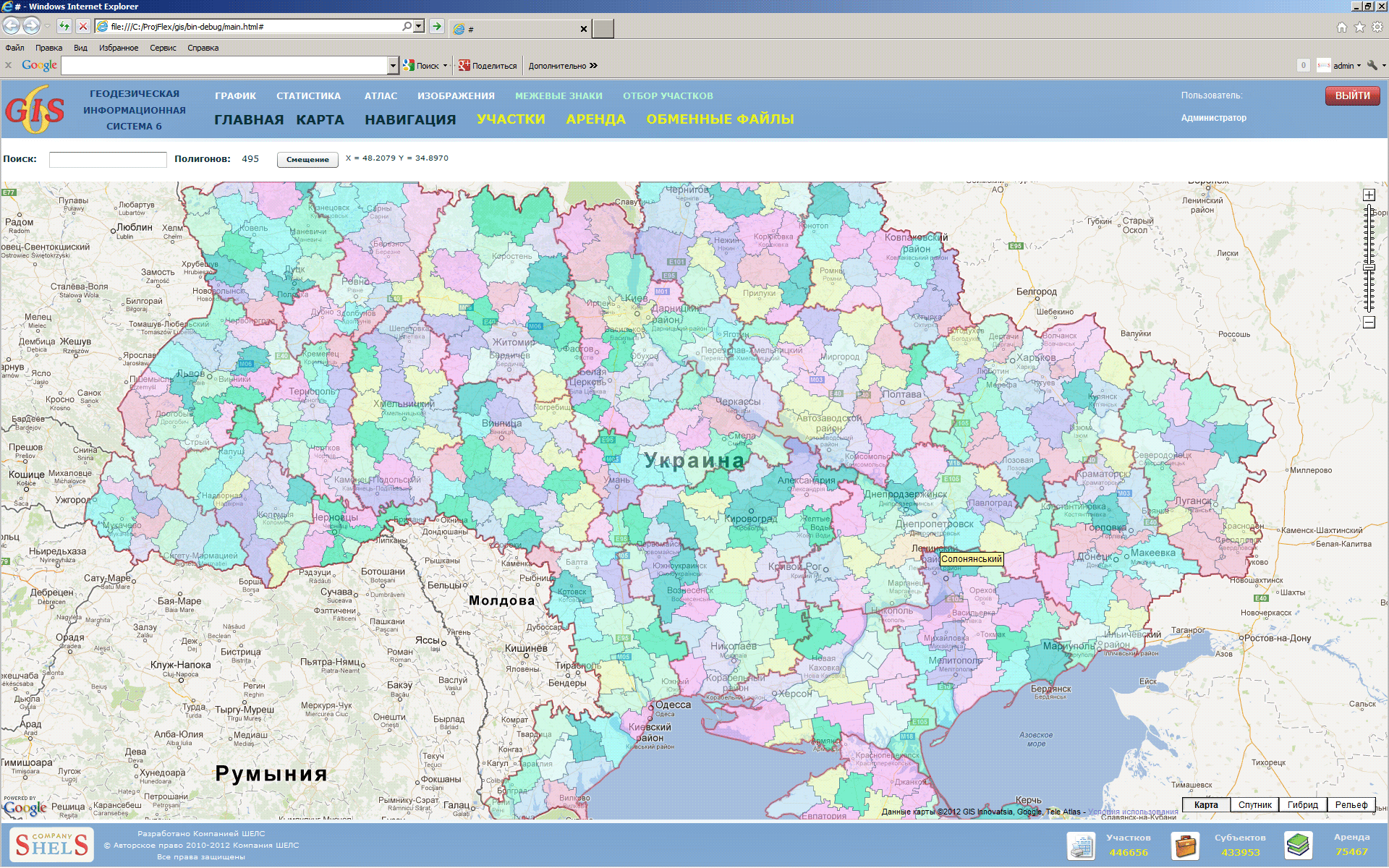Click the parcels printer-document icon

pos(1081,845)
